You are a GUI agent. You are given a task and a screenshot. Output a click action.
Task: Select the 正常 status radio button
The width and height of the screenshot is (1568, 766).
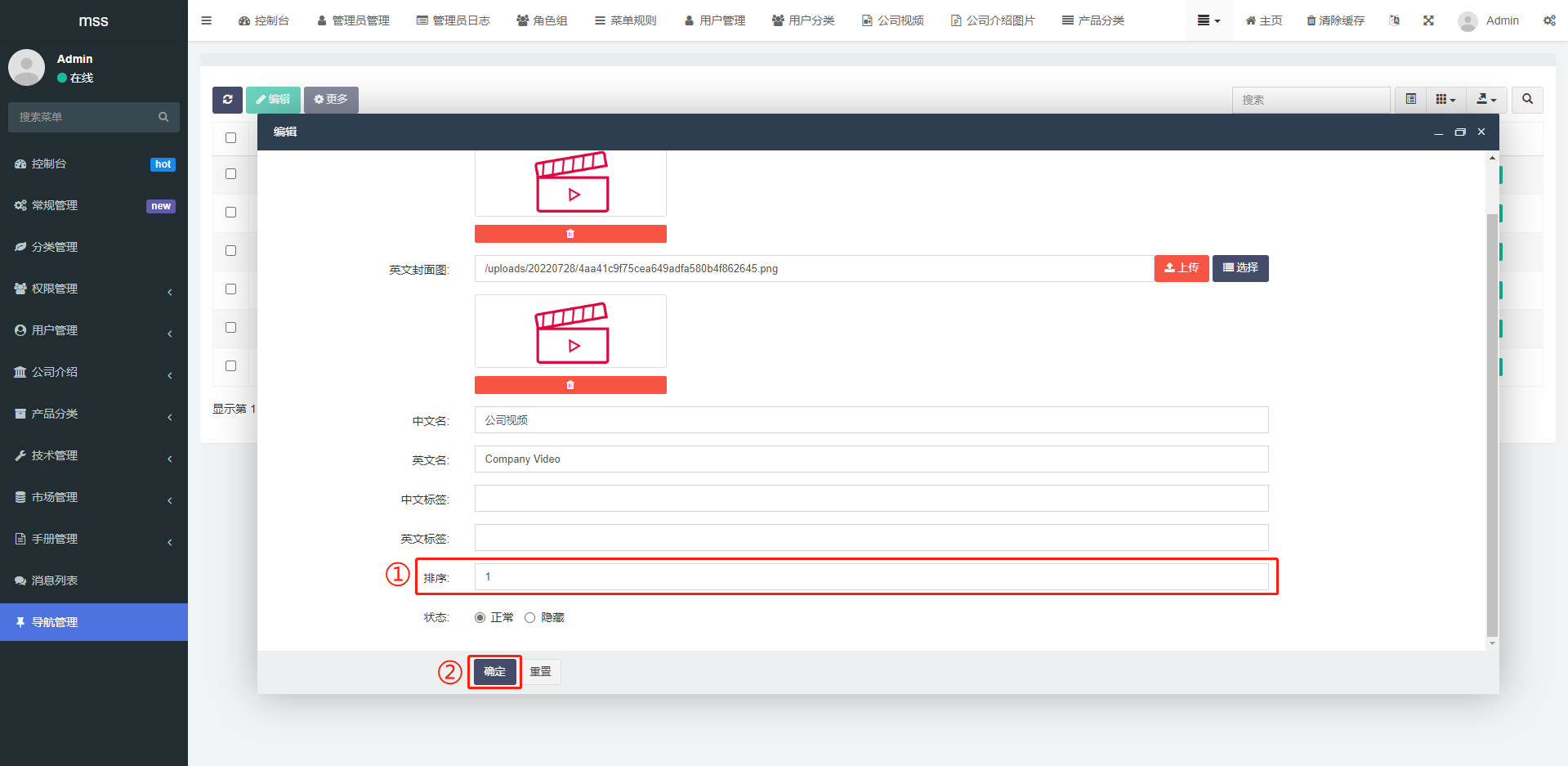pos(480,618)
